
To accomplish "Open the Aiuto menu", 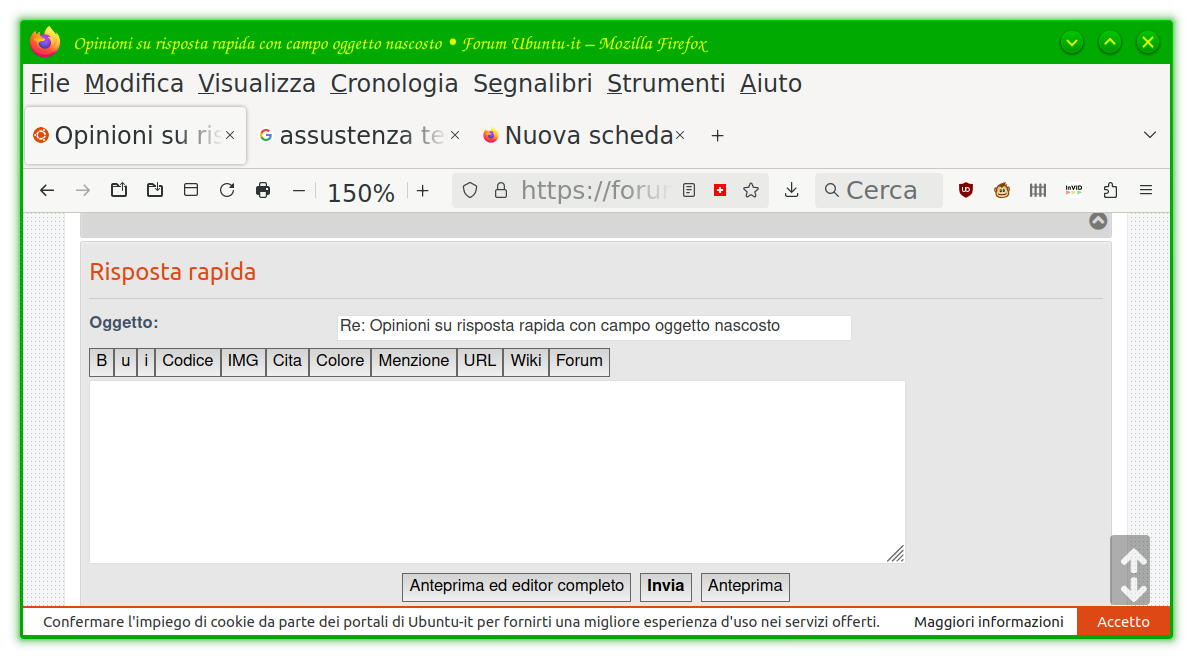I will [771, 84].
